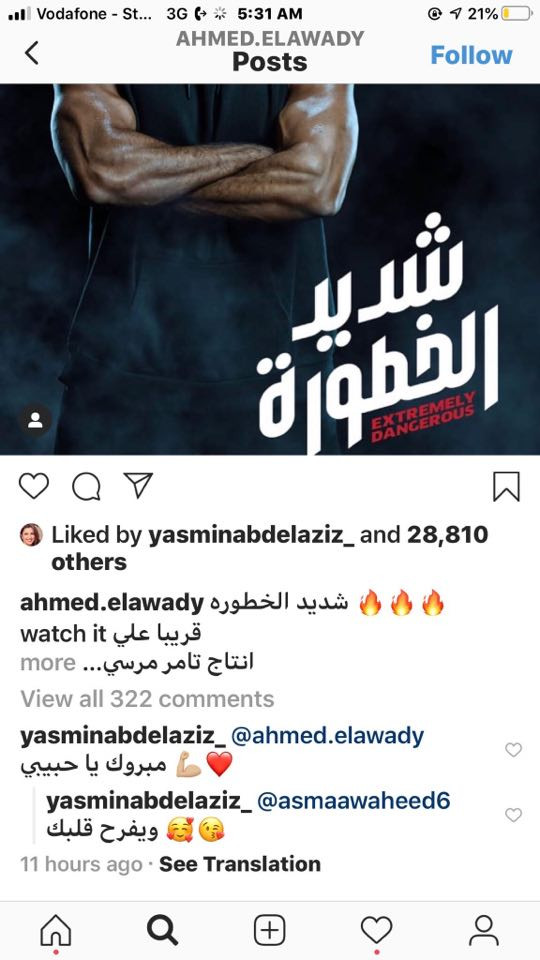Open the Search tab
The height and width of the screenshot is (960, 540).
tap(162, 931)
